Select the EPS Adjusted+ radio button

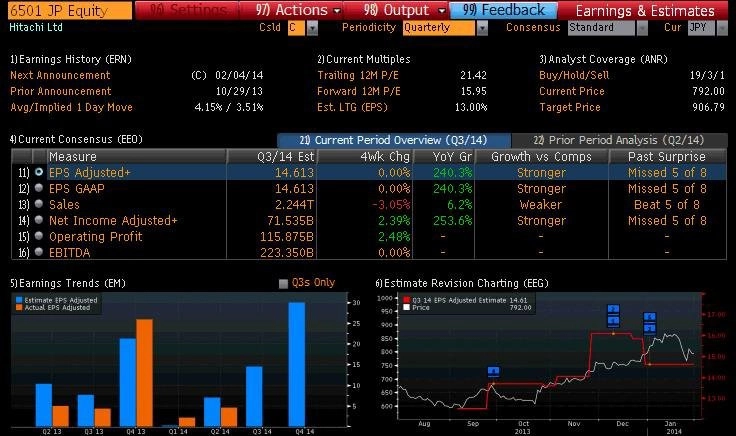[x=39, y=172]
